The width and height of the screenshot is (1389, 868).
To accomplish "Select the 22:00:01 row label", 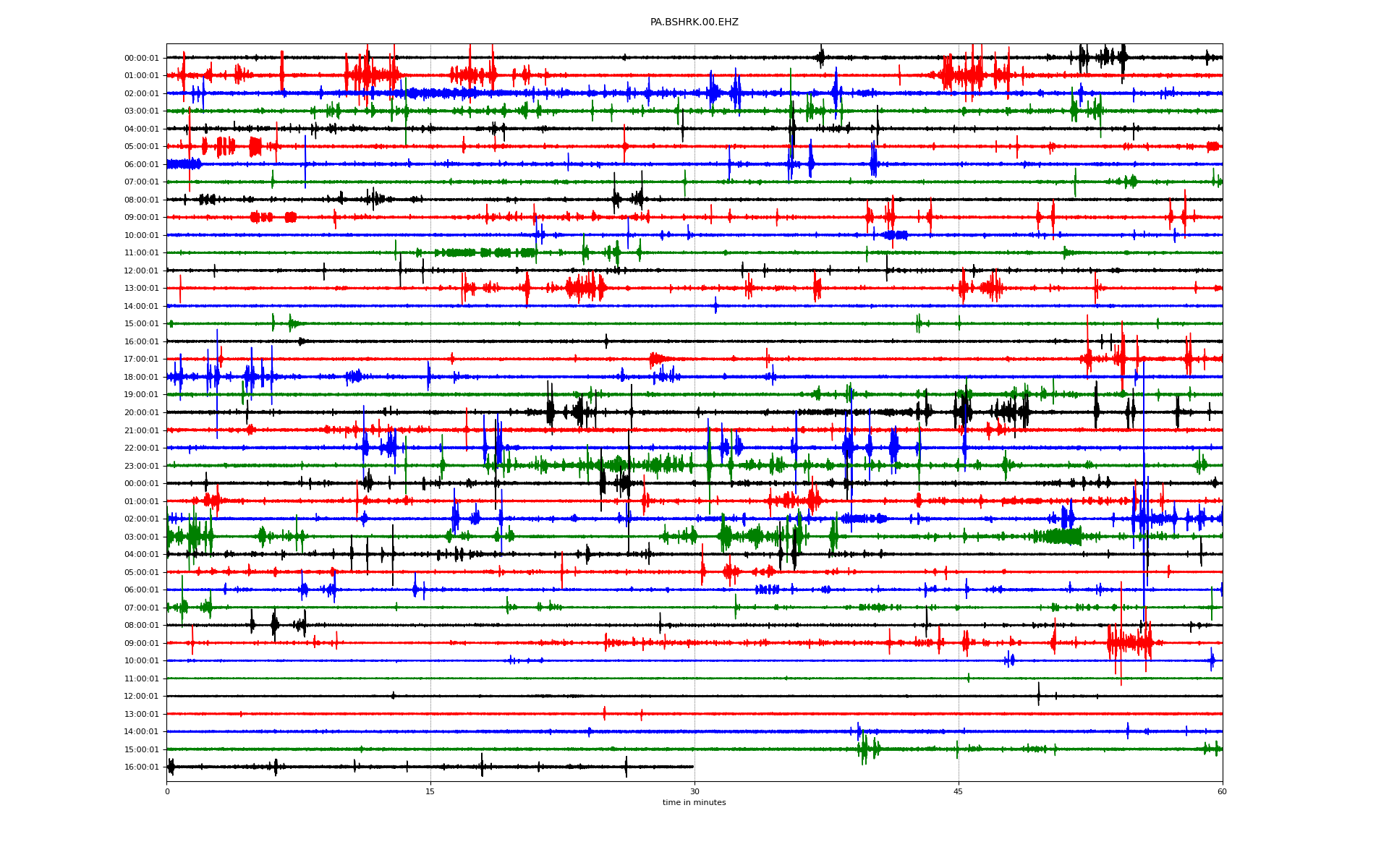I will pos(141,448).
